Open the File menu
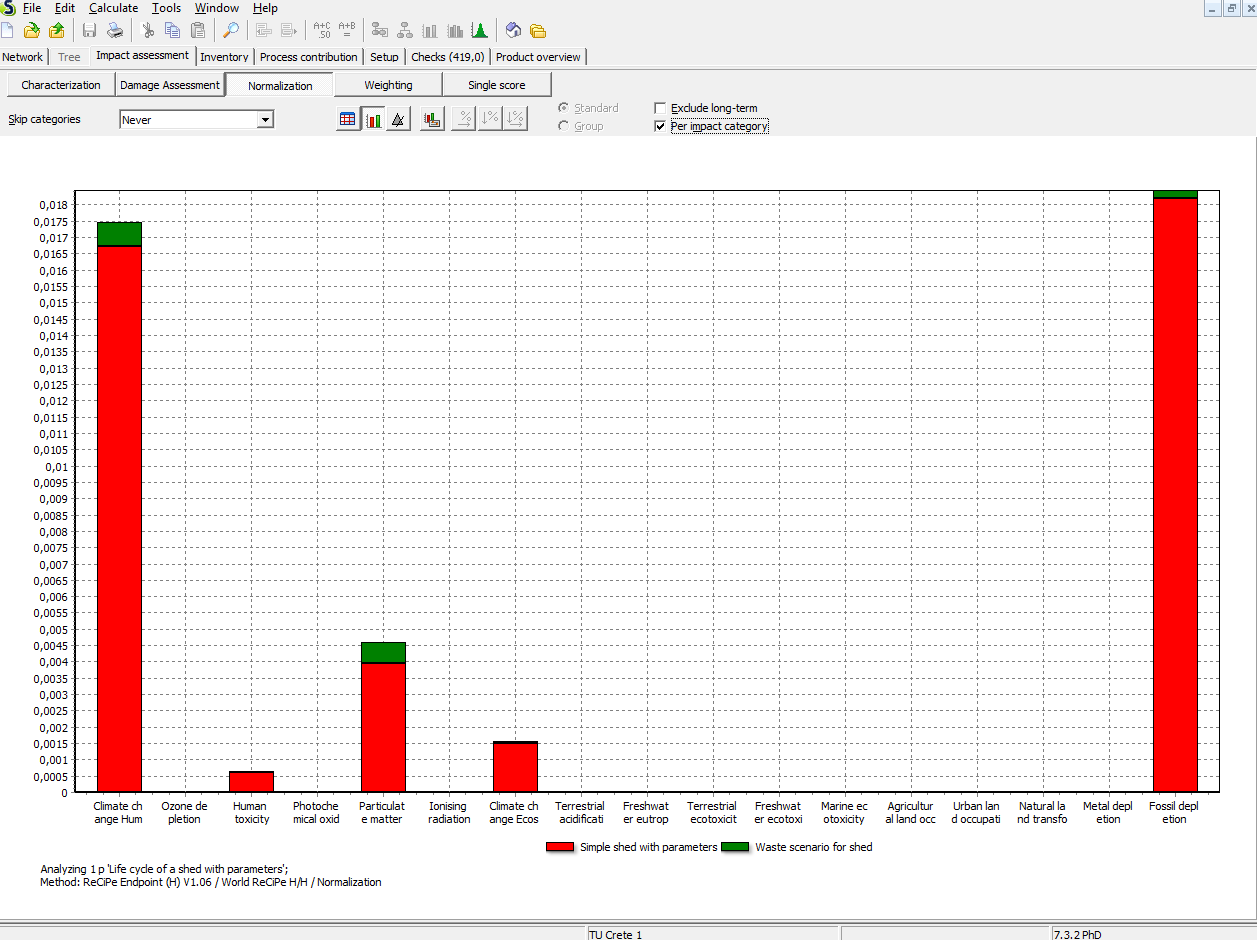 [32, 8]
